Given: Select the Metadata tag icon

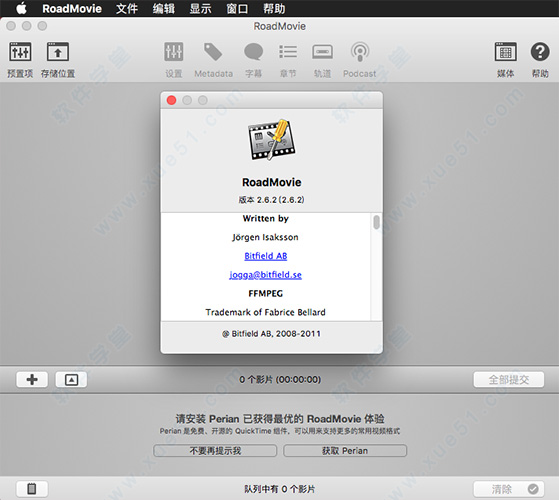Looking at the screenshot, I should pos(213,52).
